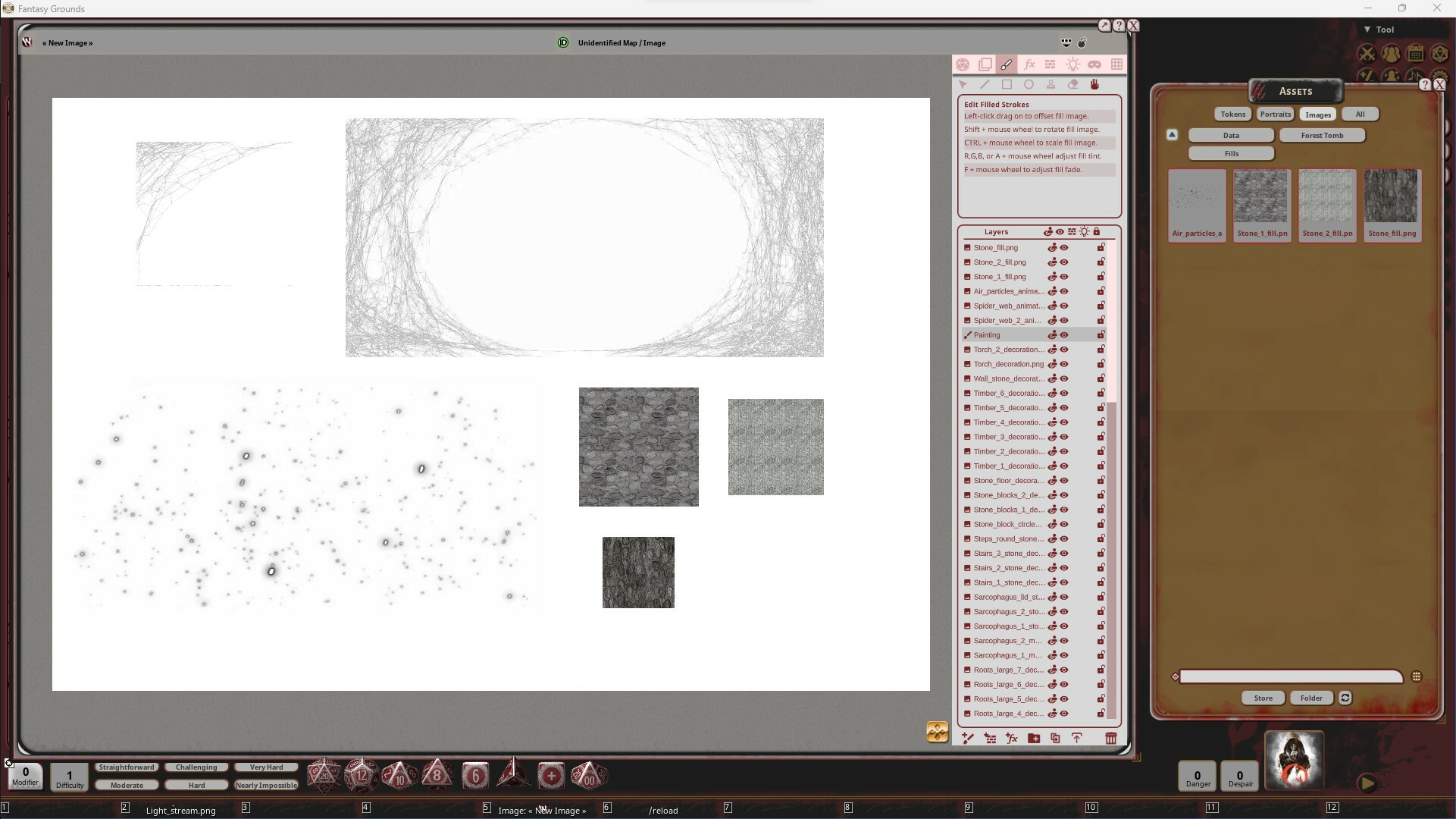1456x819 pixels.
Task: Select the Paint tool in the image toolbar
Action: [1007, 64]
